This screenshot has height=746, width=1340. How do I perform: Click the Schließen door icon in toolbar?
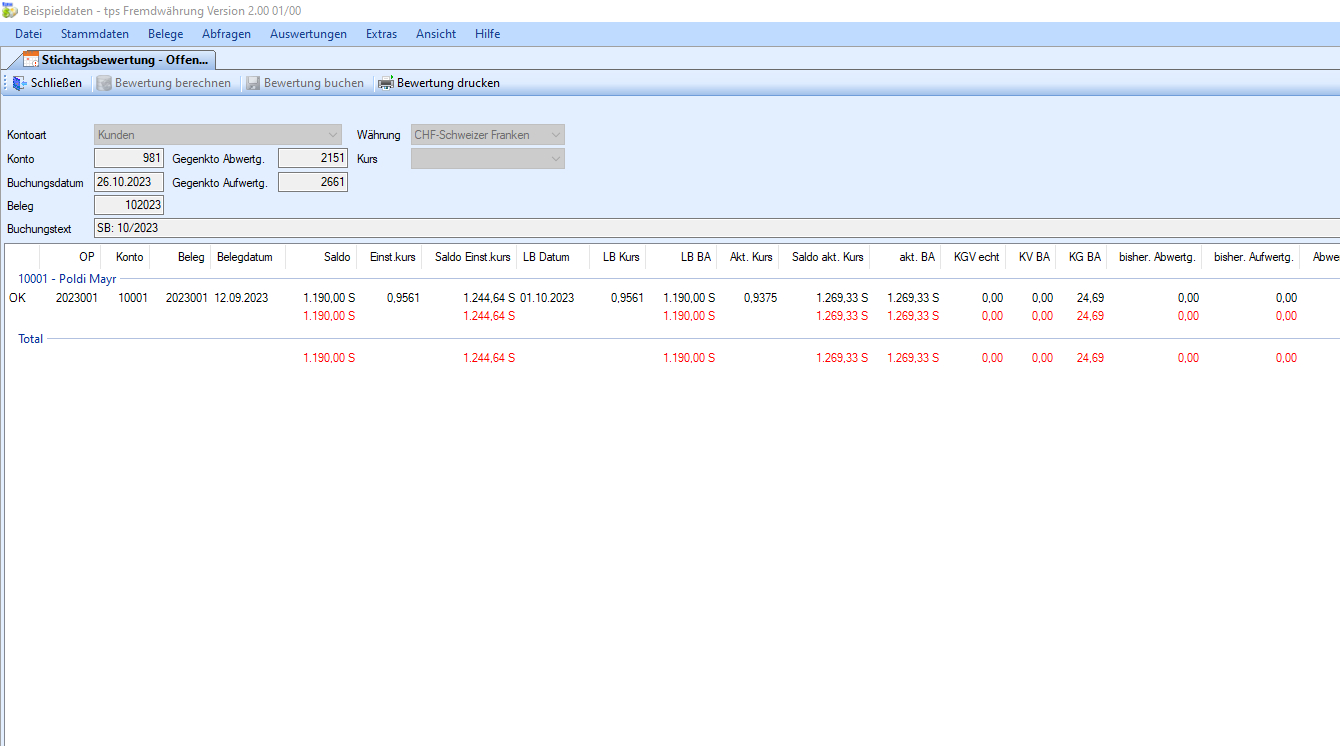[19, 83]
